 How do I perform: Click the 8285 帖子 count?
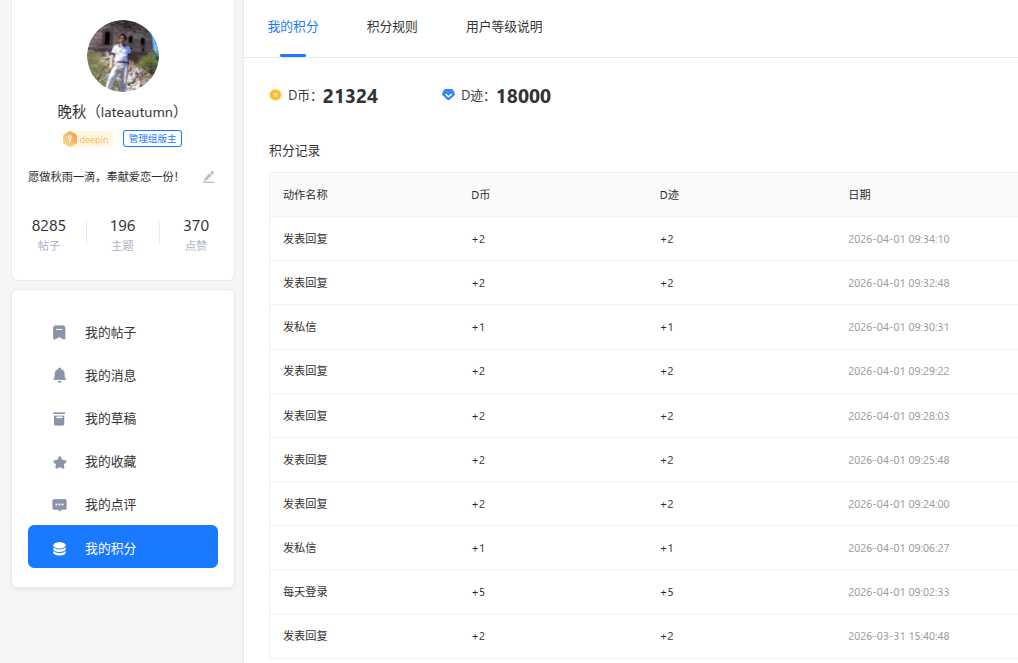point(49,234)
